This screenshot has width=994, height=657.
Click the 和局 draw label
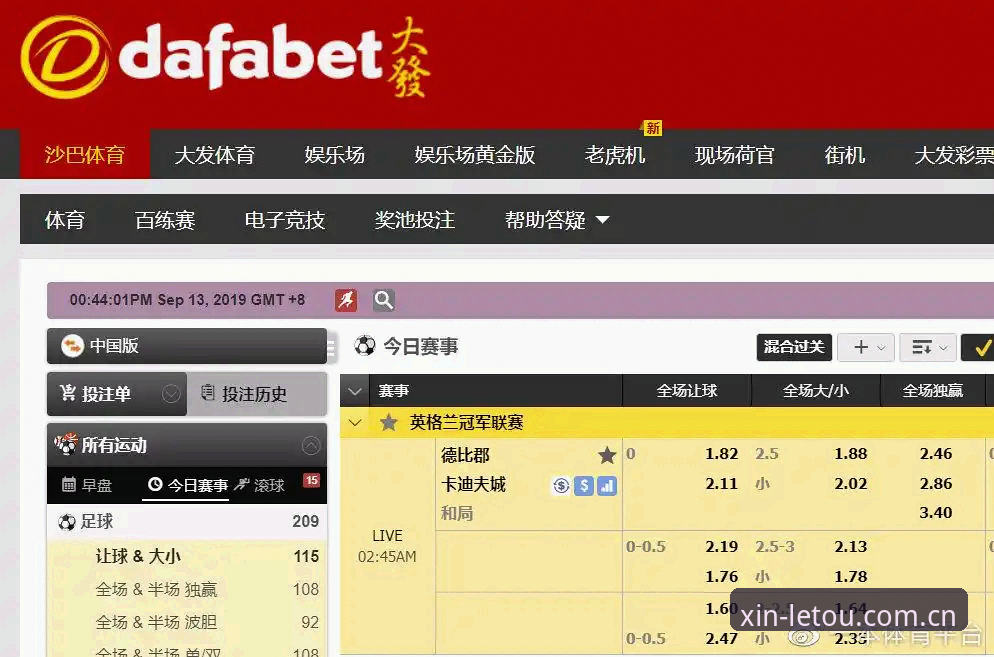click(x=457, y=513)
